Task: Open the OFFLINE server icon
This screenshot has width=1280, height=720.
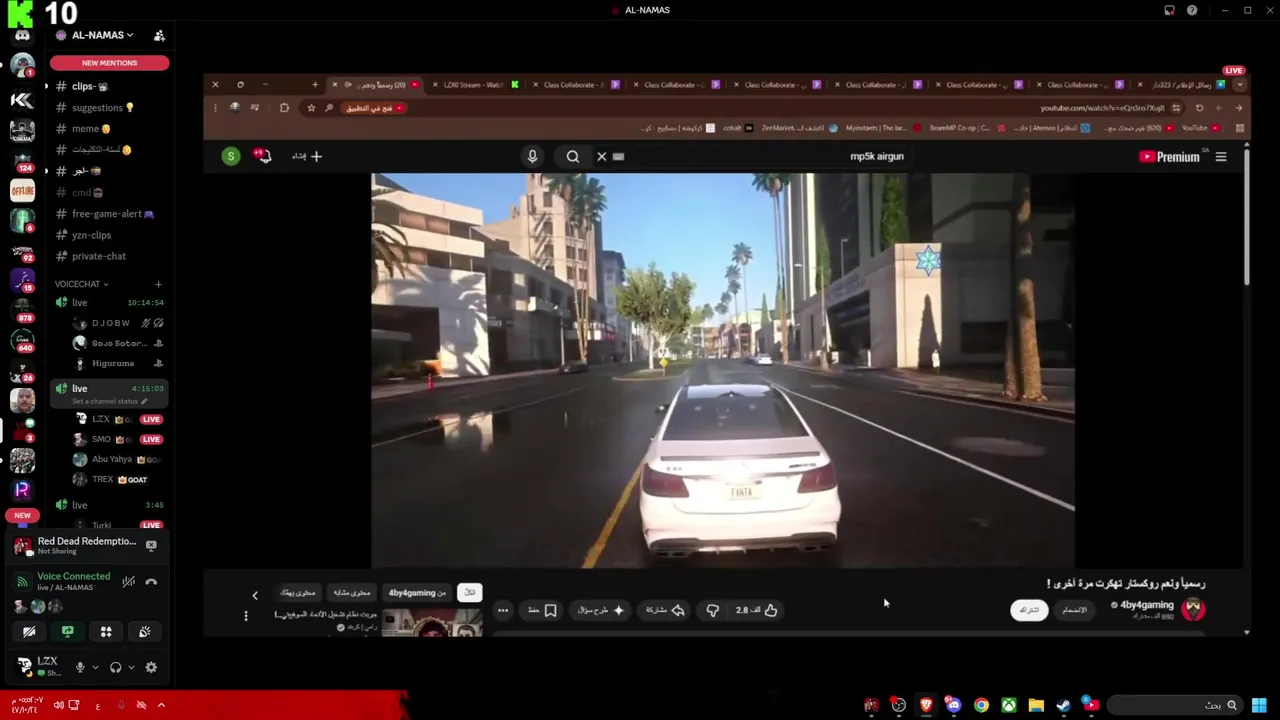Action: [22, 190]
